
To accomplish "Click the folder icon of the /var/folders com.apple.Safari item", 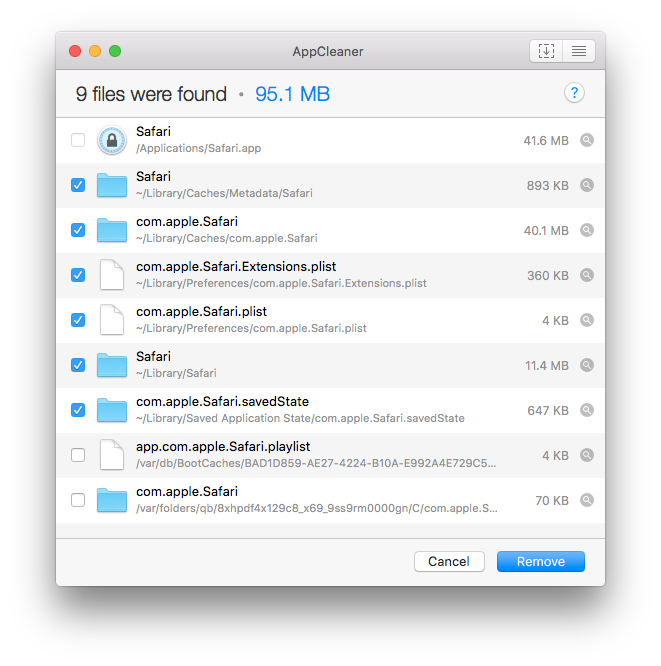I will click(112, 500).
